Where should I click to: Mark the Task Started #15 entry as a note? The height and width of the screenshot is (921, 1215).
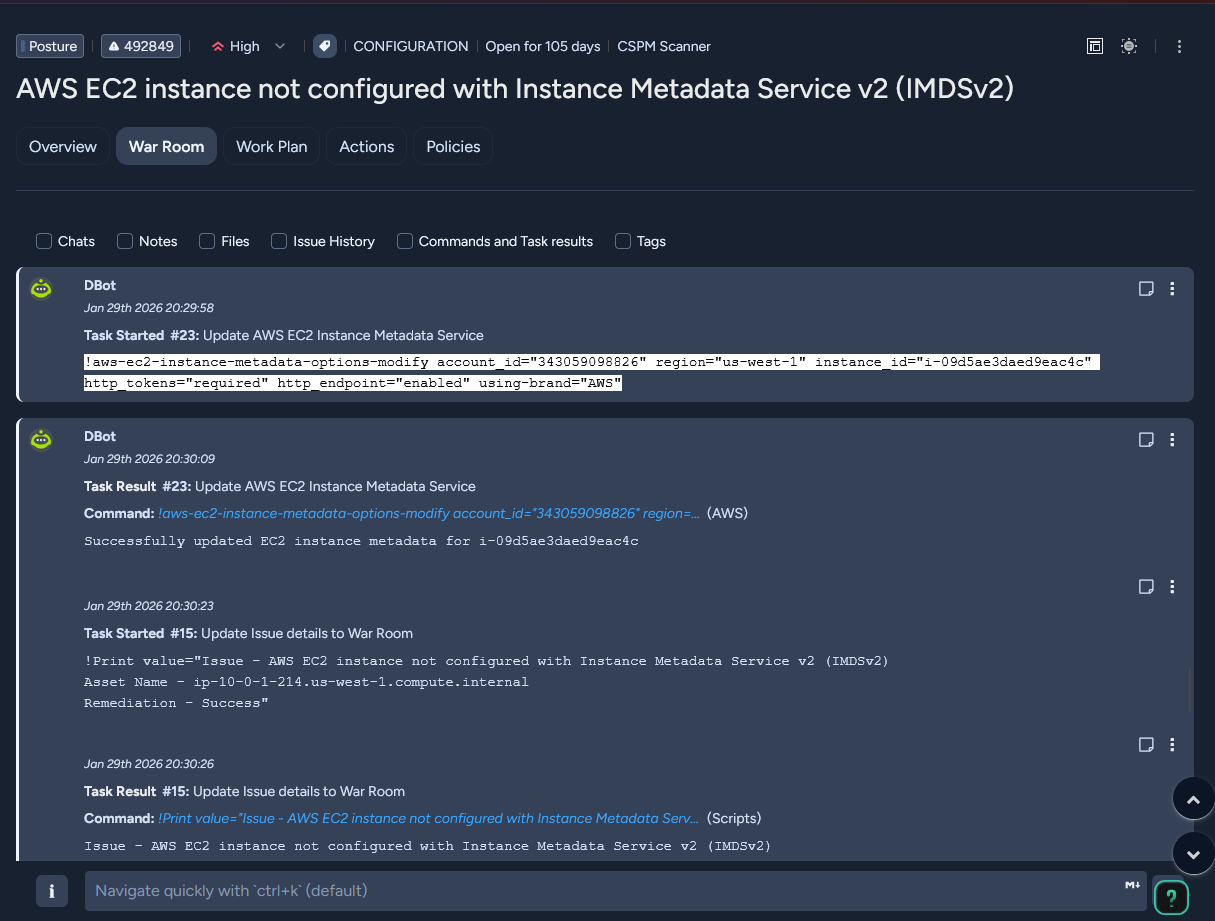click(1146, 587)
